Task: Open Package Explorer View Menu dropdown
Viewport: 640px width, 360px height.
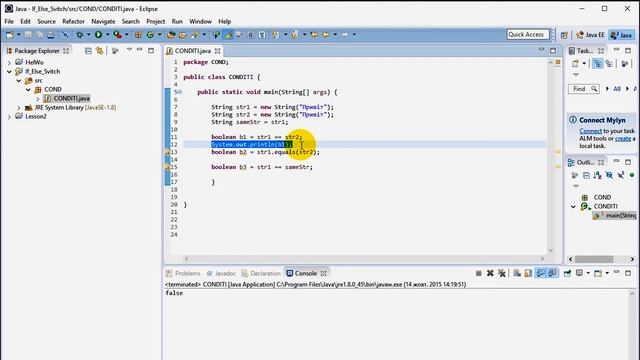Action: [129, 50]
